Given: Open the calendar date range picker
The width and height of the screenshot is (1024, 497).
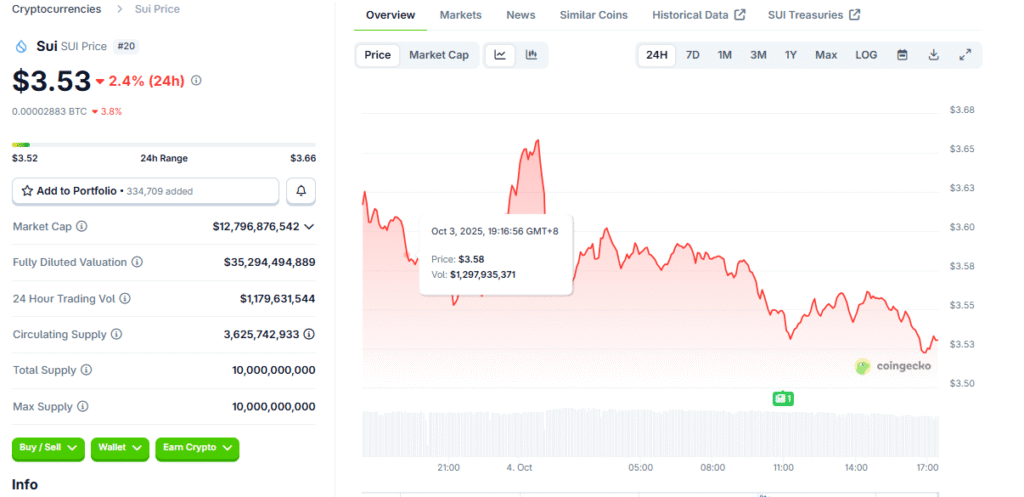Looking at the screenshot, I should coord(901,55).
